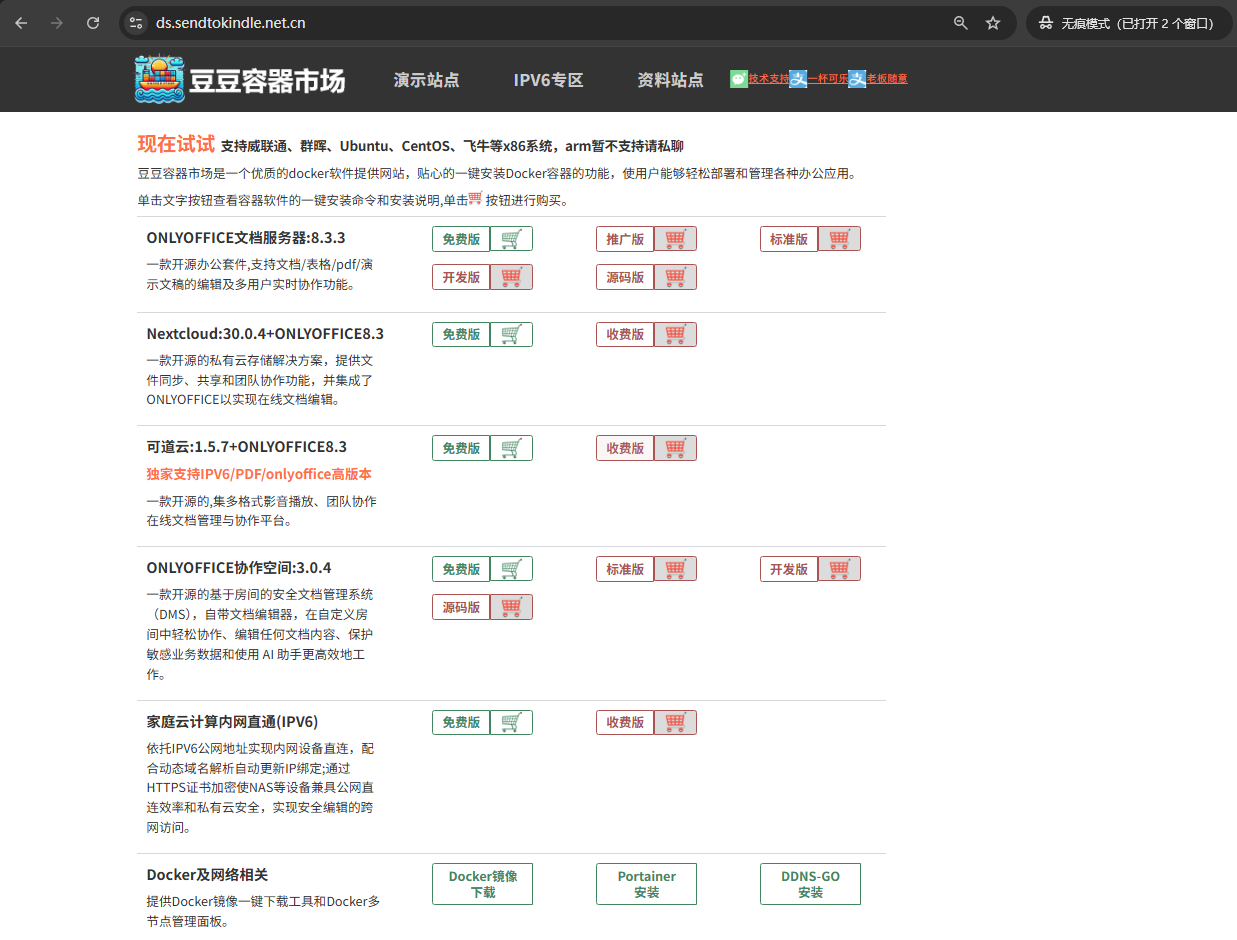
Task: Click 独家支持IPV6/PDF/onlyoffice高版本 text
Action: pyautogui.click(x=259, y=474)
